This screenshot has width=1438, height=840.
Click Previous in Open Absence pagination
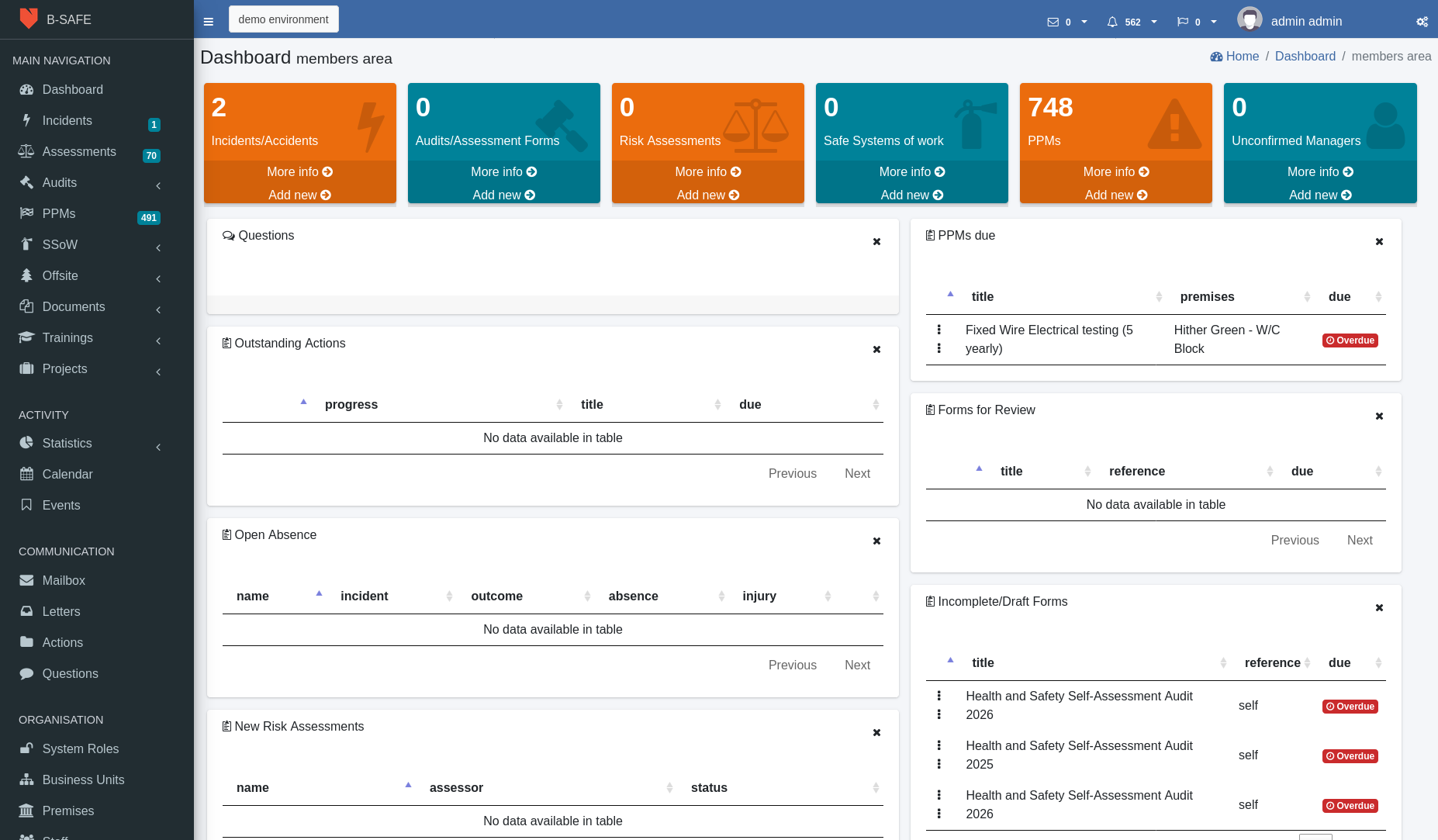coord(793,665)
